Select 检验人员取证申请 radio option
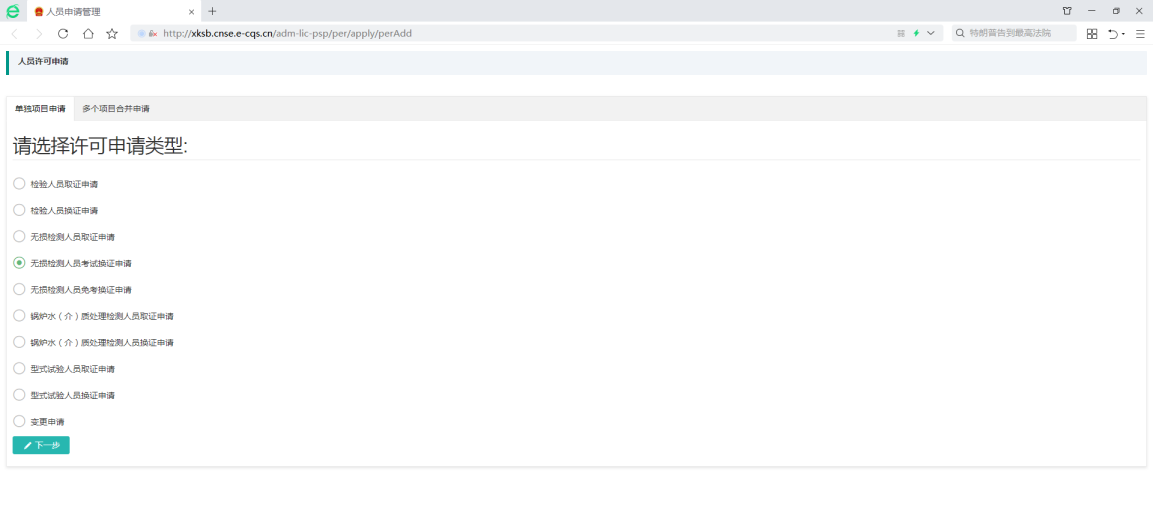Image resolution: width=1153 pixels, height=528 pixels. click(x=20, y=183)
